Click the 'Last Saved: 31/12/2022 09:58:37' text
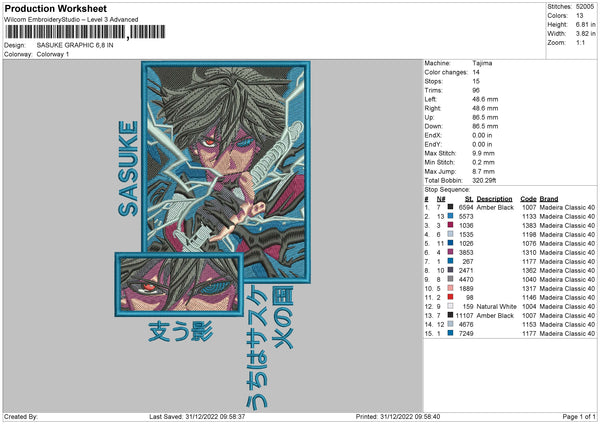600x424 pixels. [x=197, y=416]
